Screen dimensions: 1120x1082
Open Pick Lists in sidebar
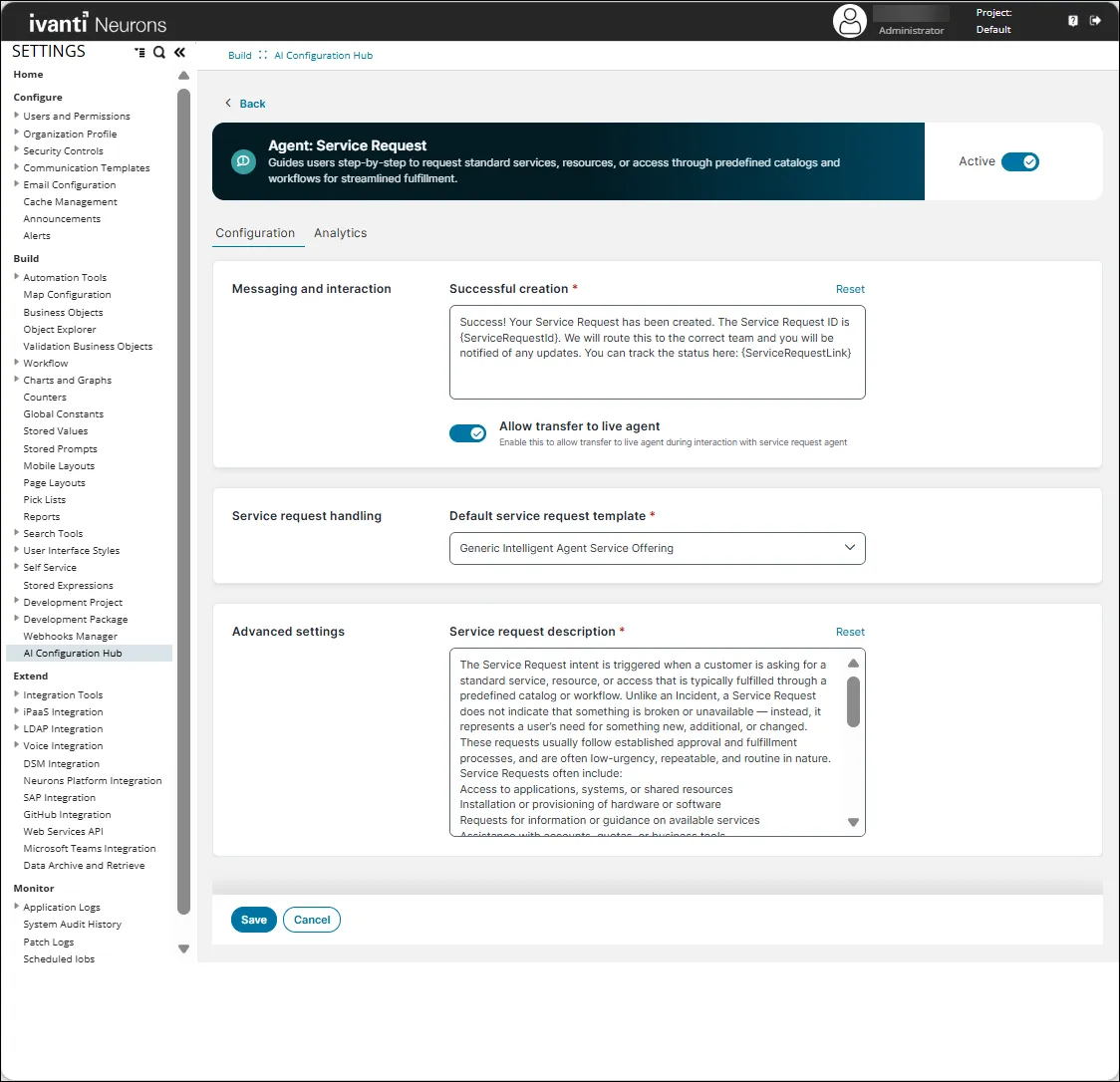click(x=44, y=500)
